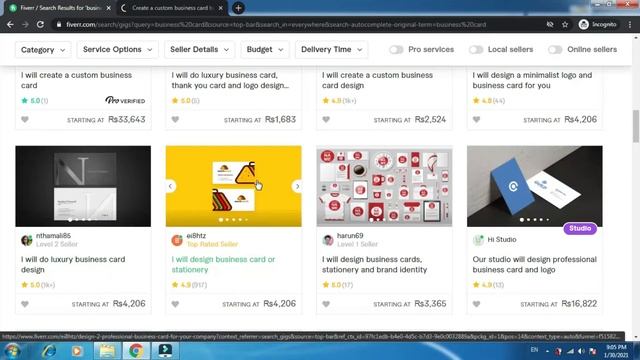The width and height of the screenshot is (640, 360).
Task: Click the browser back arrow
Action: click(x=10, y=24)
